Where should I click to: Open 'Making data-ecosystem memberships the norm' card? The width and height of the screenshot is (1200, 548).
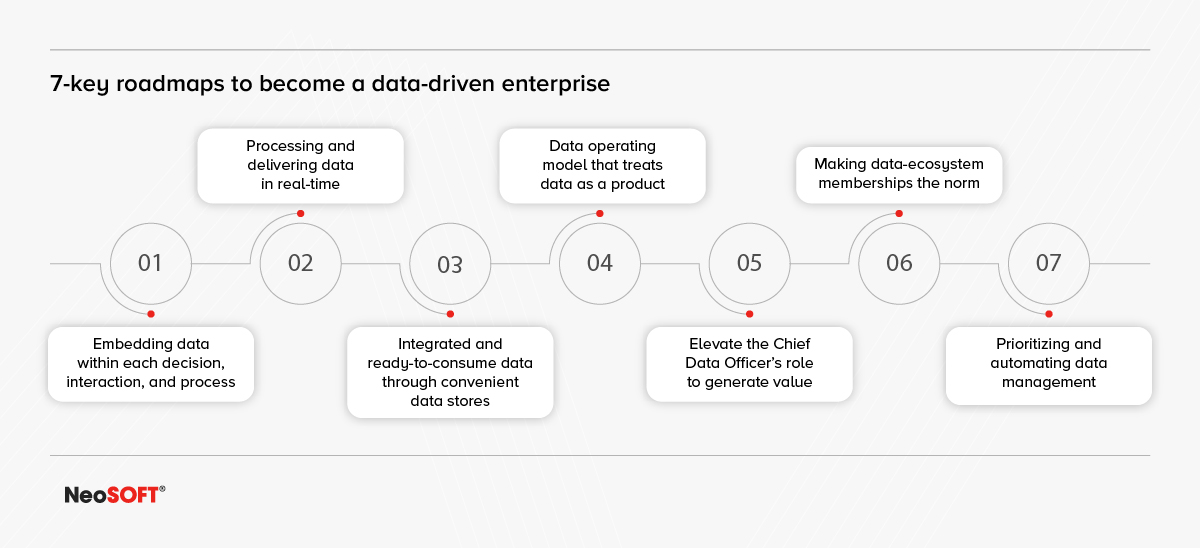click(899, 174)
